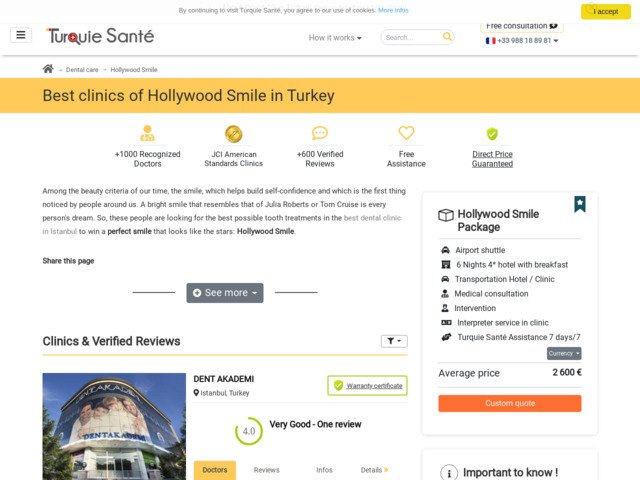
Task: Click the DENT AKADEMI clinic name
Action: click(x=224, y=379)
